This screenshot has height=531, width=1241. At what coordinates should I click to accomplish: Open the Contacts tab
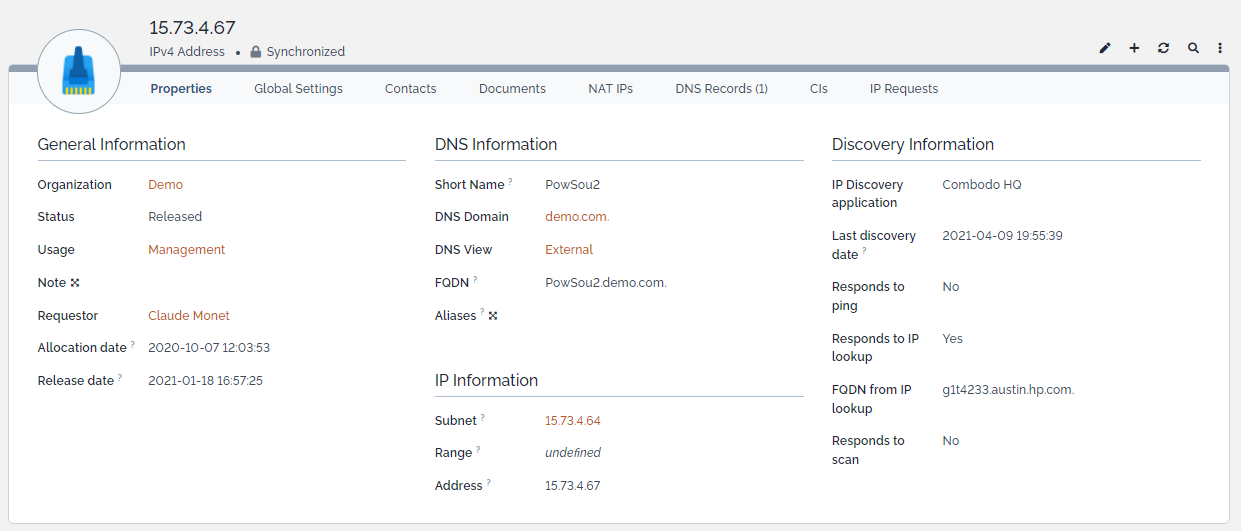[410, 89]
